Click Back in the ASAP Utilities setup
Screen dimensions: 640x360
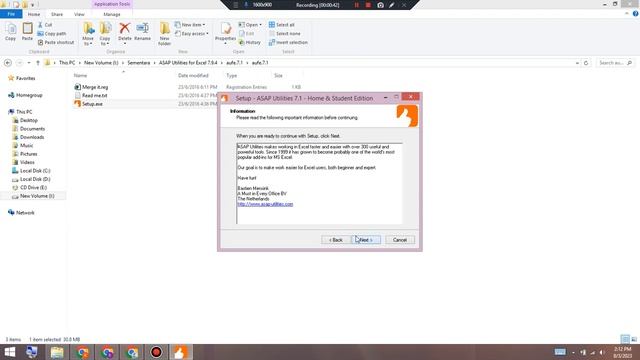[336, 240]
